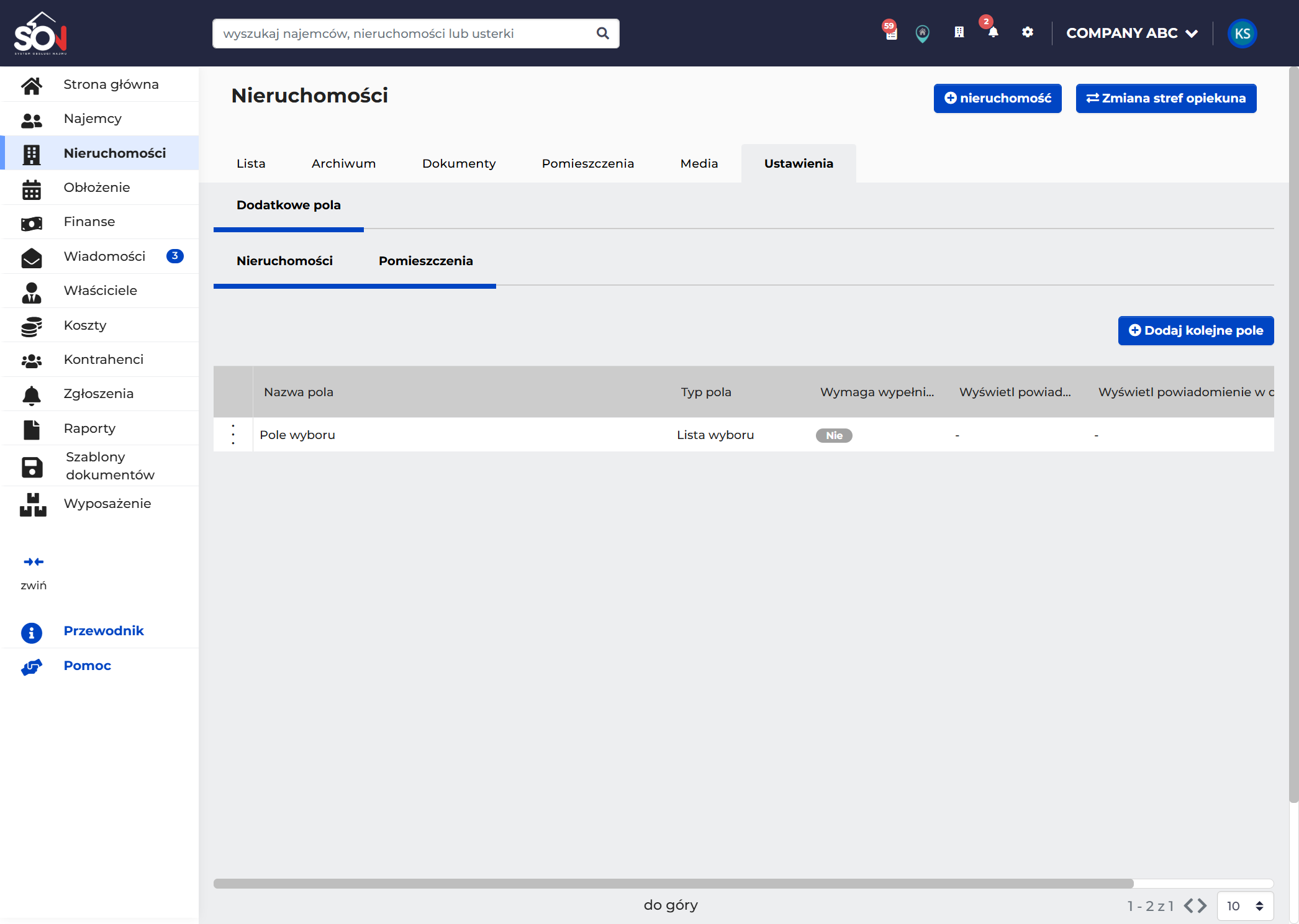The image size is (1299, 924).
Task: Click the SON logo in header
Action: click(40, 34)
